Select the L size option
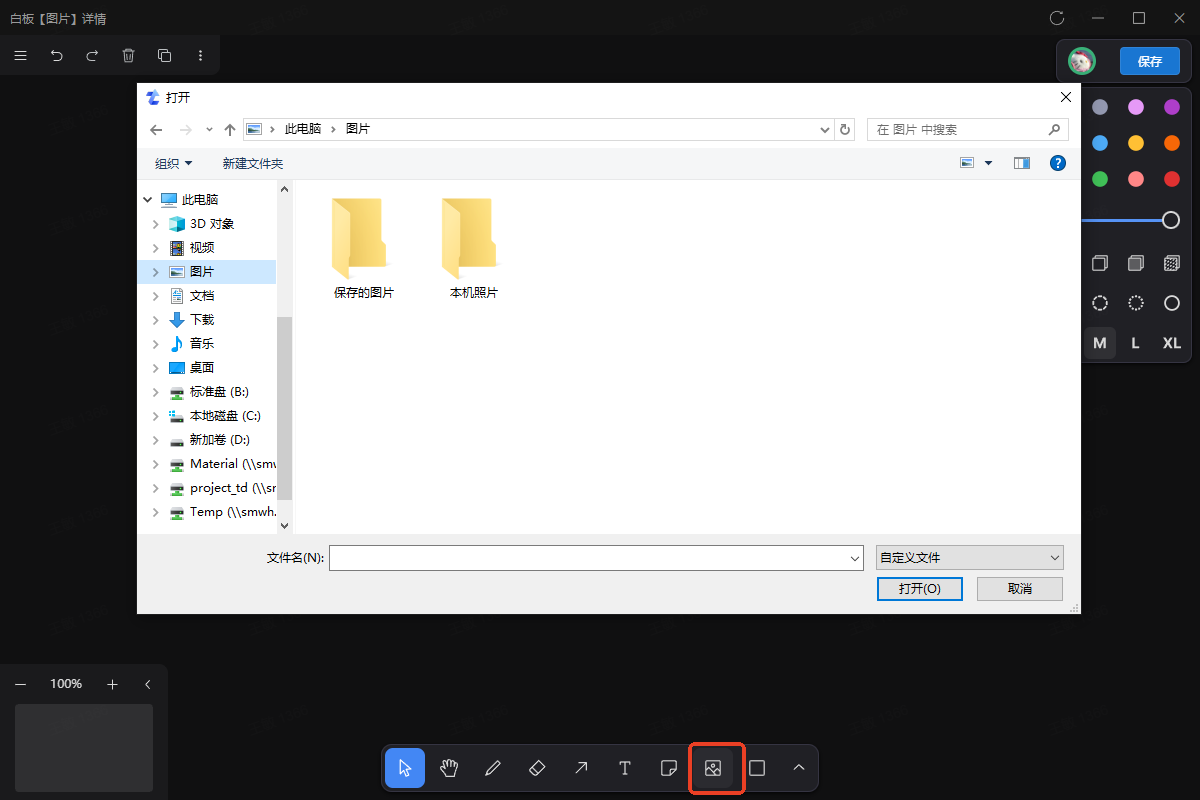Image resolution: width=1200 pixels, height=800 pixels. [x=1136, y=343]
